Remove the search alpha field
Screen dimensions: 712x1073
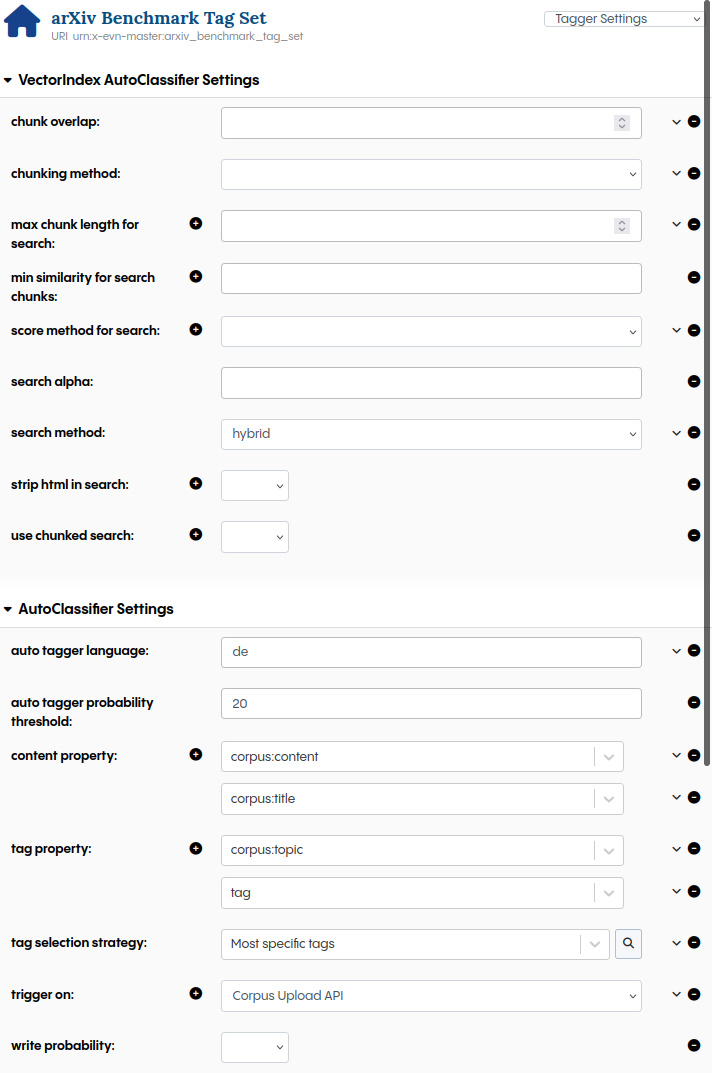click(x=694, y=381)
